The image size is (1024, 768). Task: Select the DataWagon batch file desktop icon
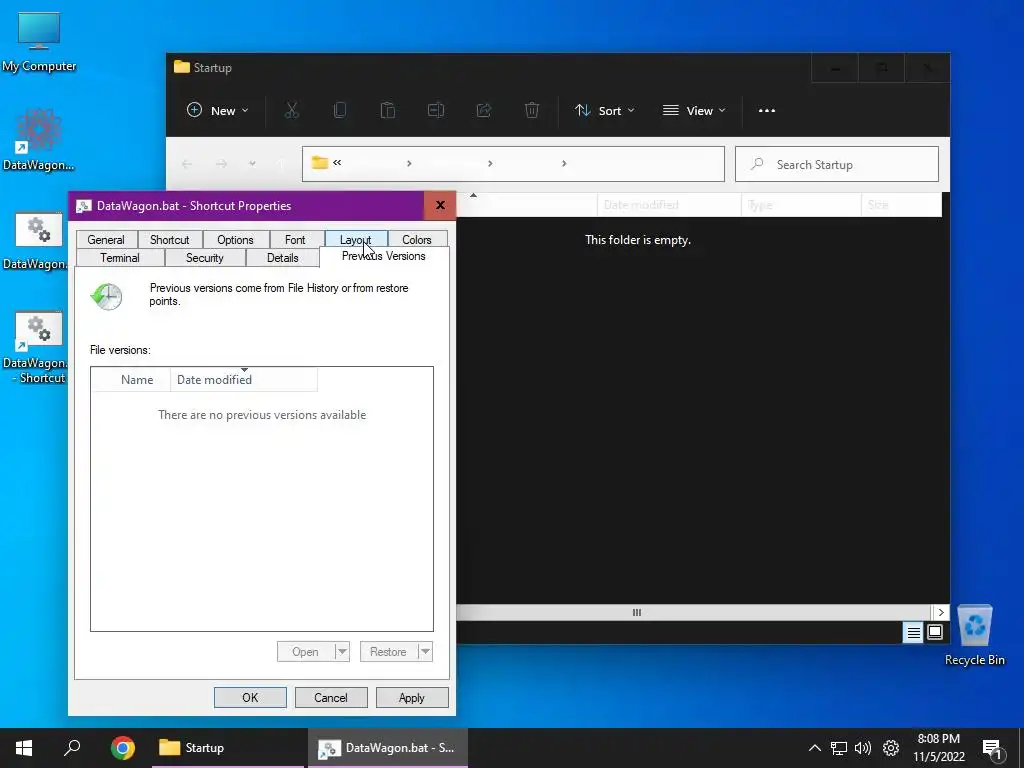(x=39, y=240)
